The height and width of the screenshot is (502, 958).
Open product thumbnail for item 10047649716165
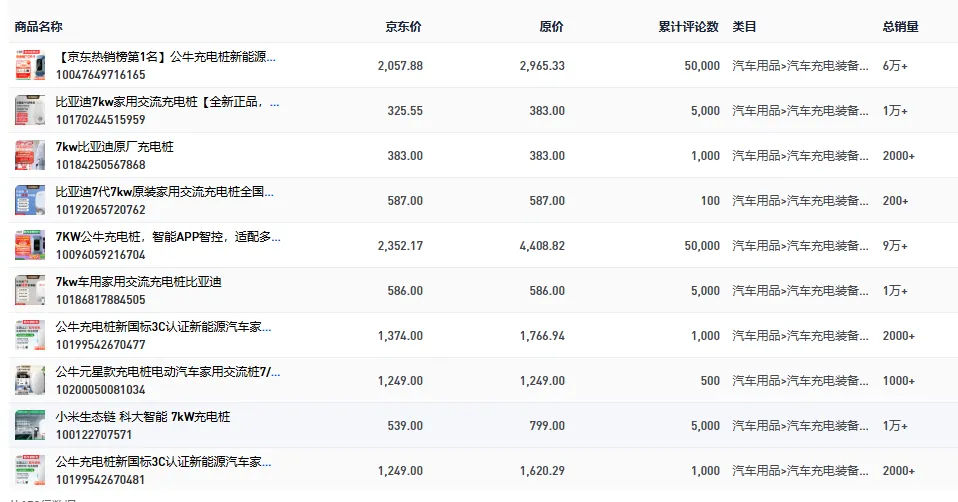tap(30, 65)
